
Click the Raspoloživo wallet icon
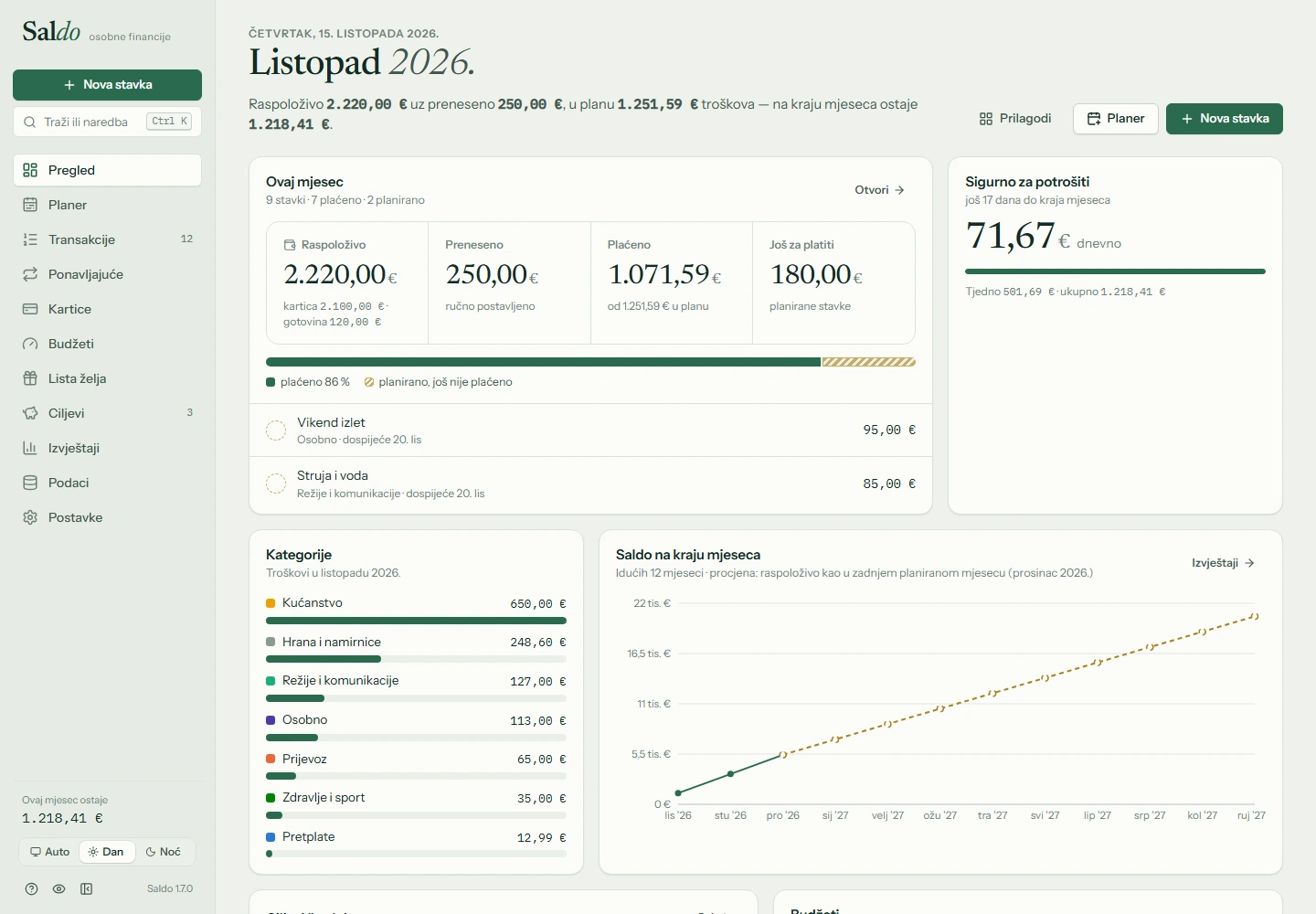tap(290, 245)
